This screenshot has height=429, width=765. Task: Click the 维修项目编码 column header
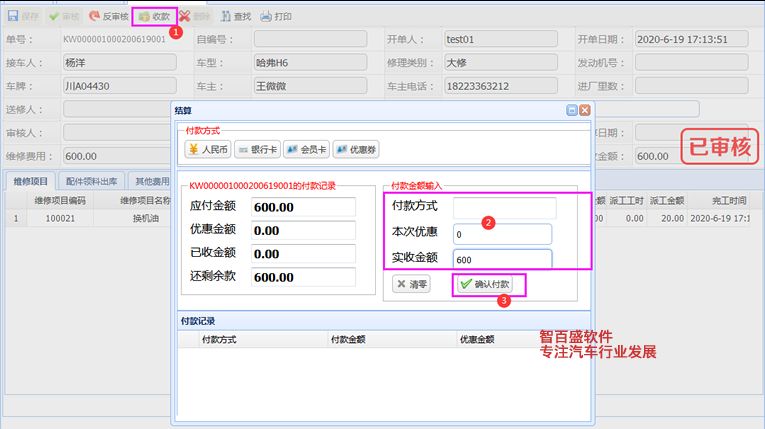60,200
